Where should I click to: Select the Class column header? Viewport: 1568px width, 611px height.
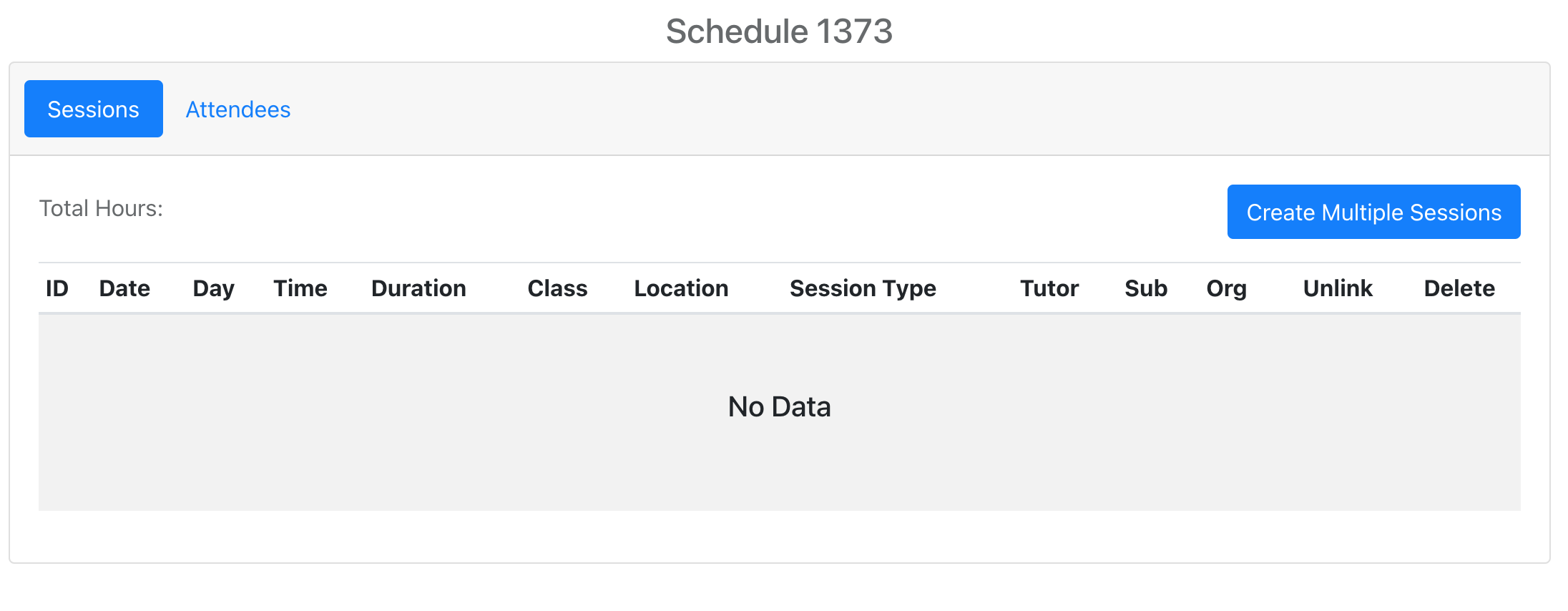tap(557, 288)
